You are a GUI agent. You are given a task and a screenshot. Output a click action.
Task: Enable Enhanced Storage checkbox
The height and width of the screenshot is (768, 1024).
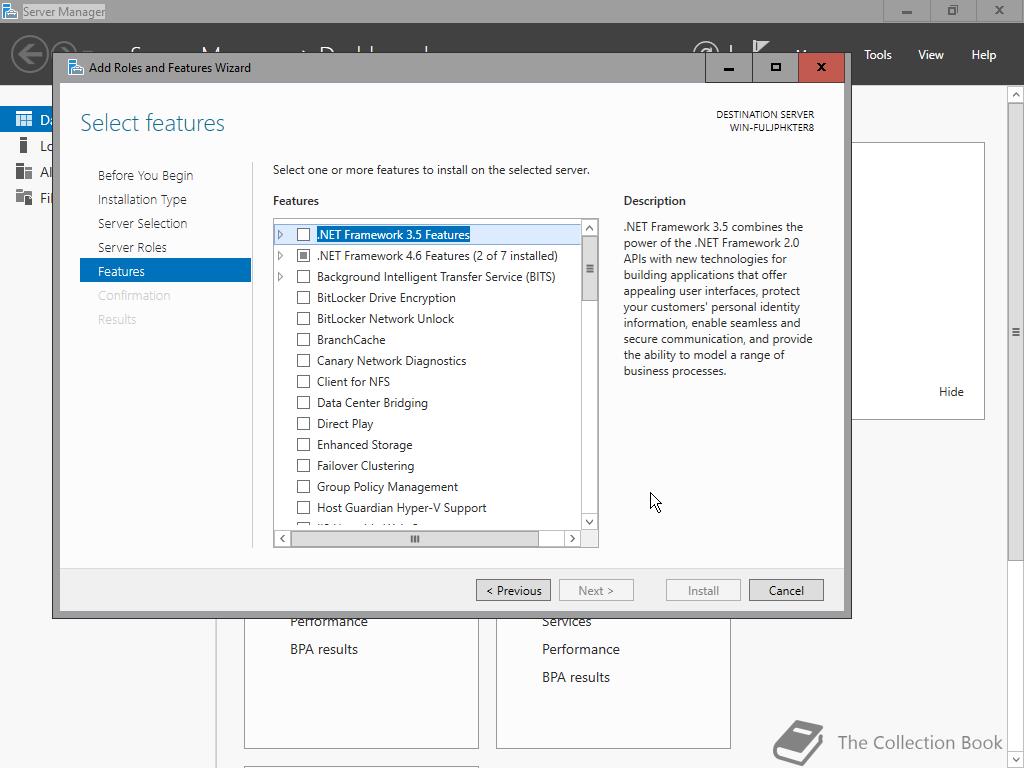(303, 444)
